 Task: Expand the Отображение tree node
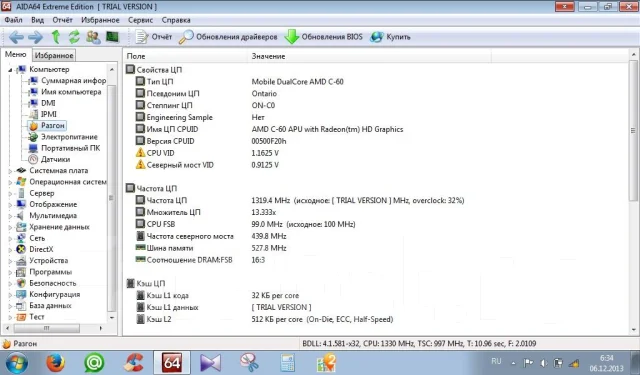(x=10, y=204)
